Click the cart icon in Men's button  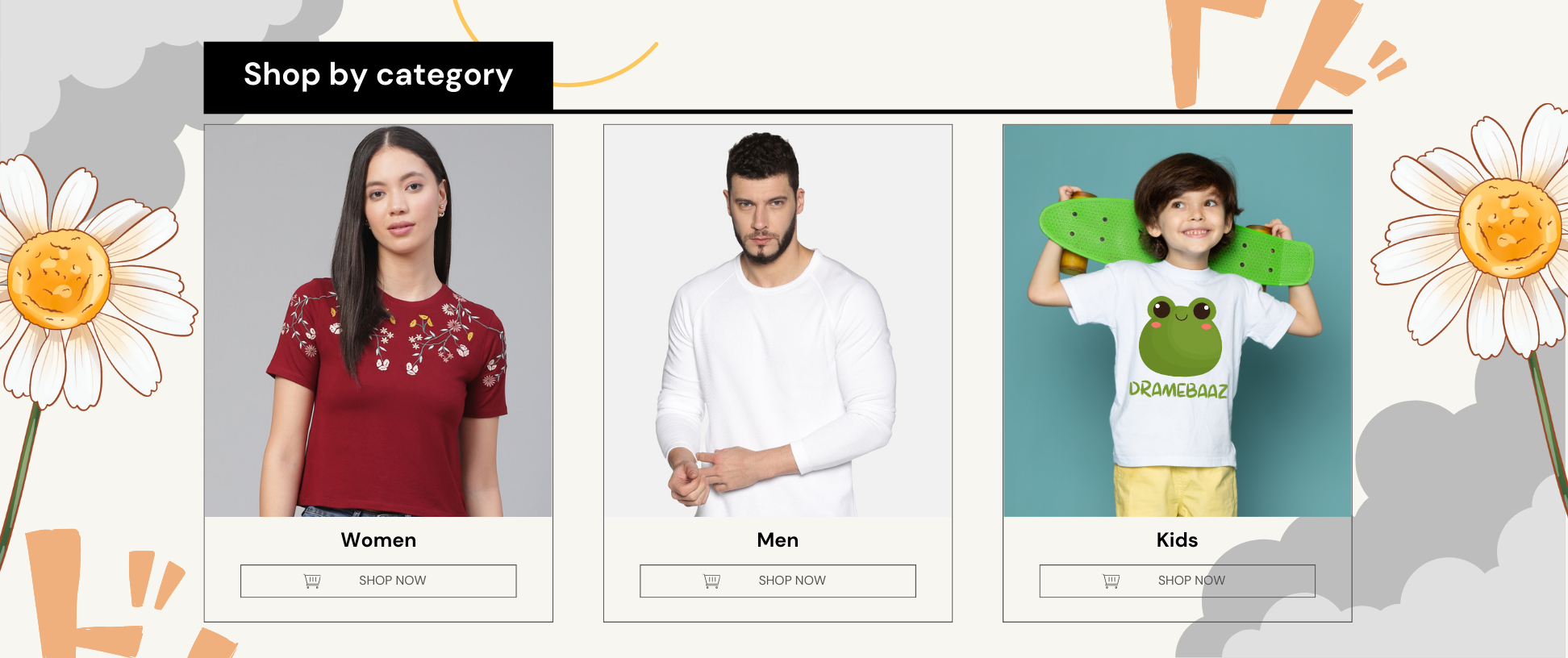coord(711,581)
